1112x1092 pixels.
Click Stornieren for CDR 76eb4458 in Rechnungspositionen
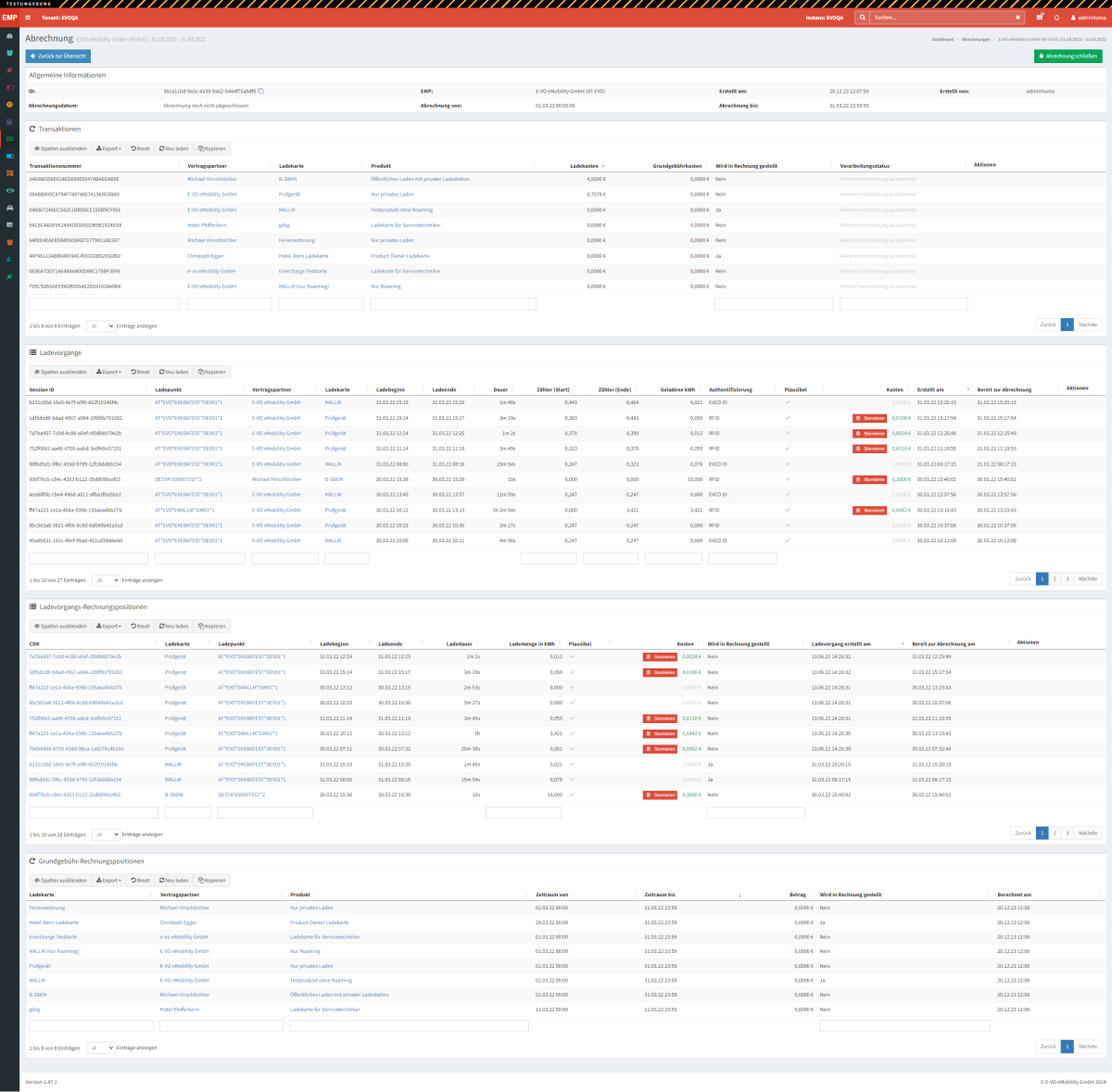[x=660, y=749]
